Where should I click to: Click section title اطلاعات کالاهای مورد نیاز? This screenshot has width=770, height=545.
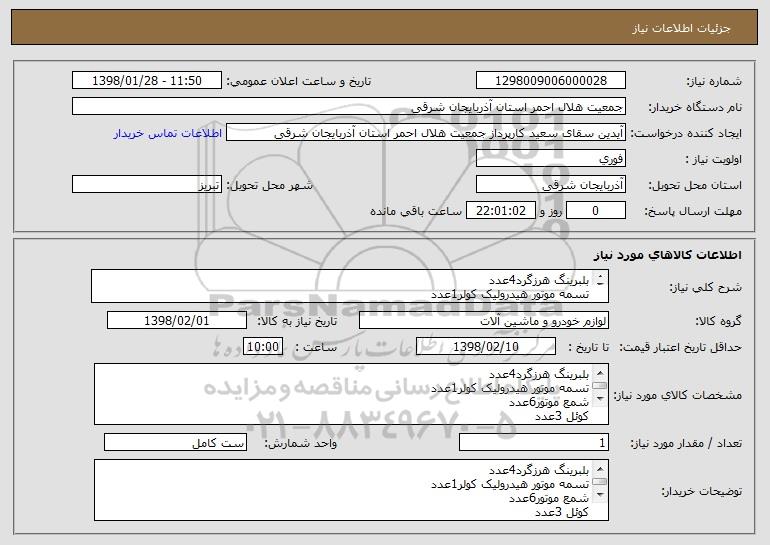coord(668,255)
